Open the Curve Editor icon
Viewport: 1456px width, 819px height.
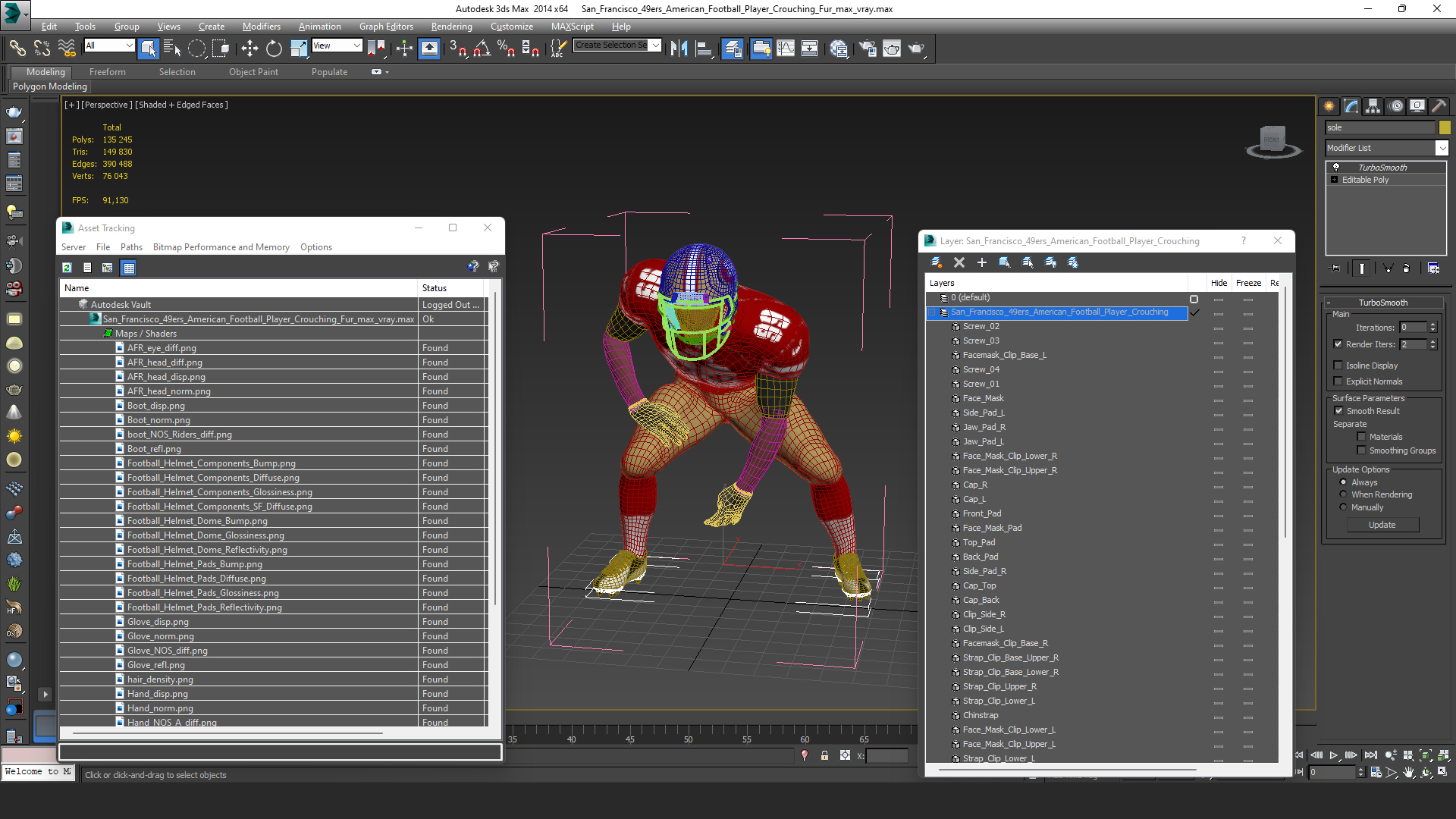click(786, 49)
